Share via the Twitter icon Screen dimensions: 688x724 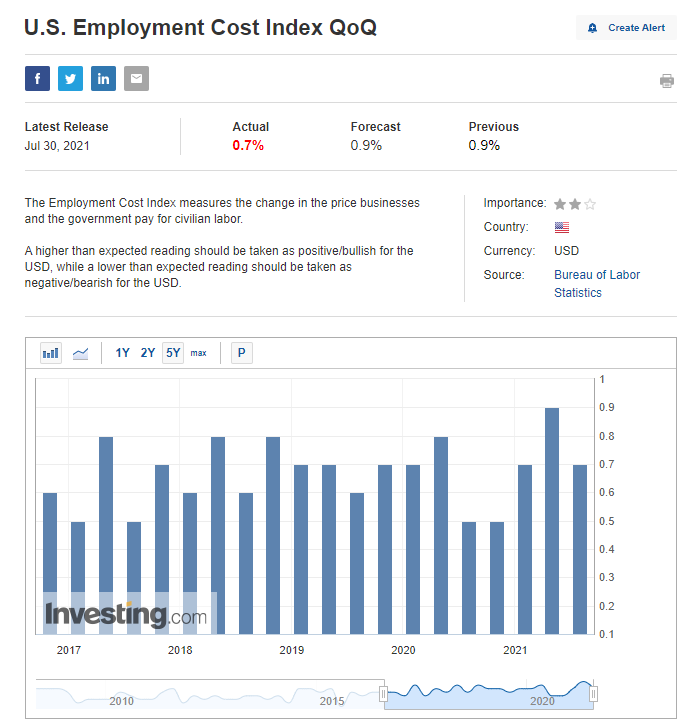[70, 79]
